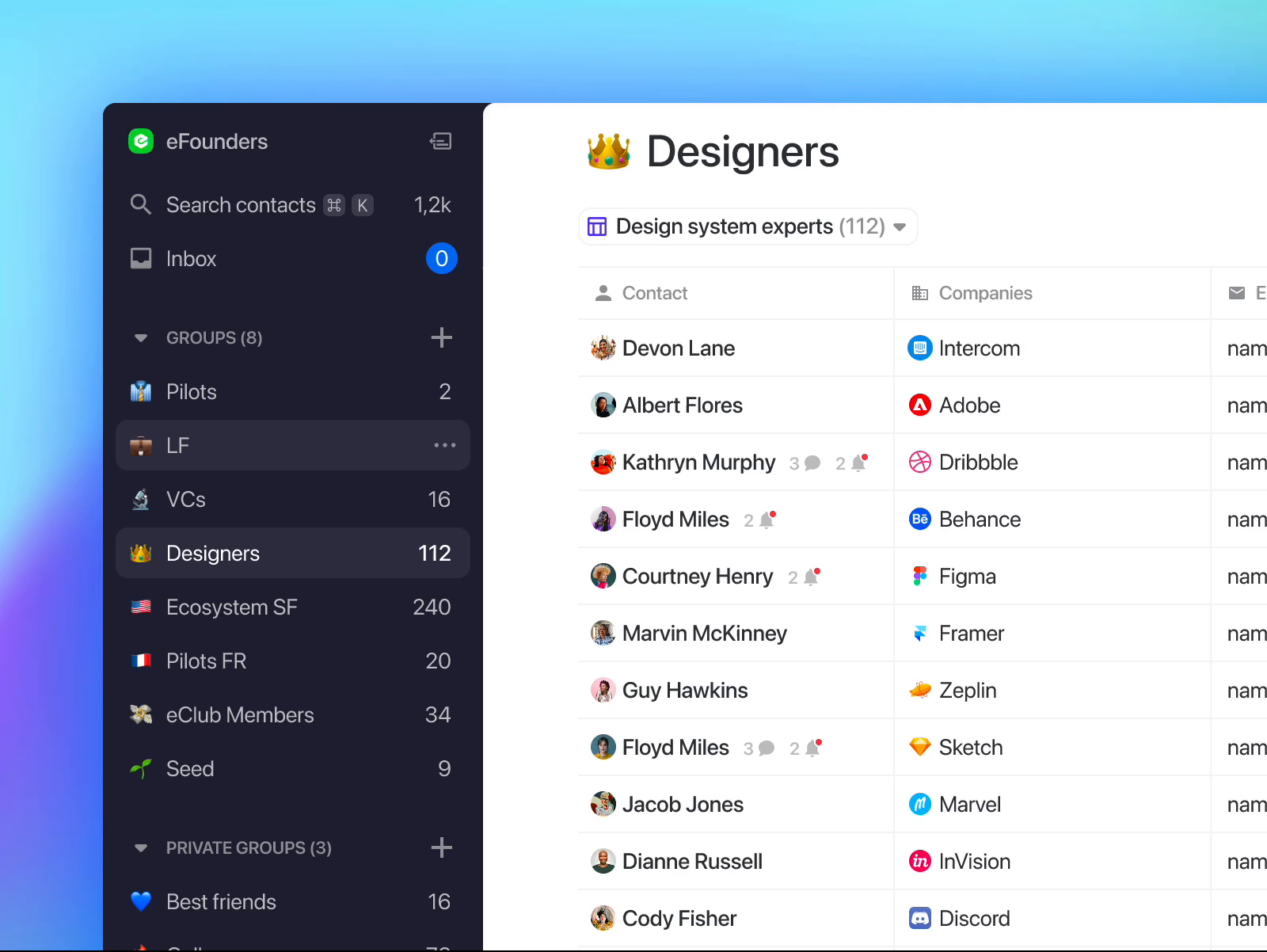1267x952 pixels.
Task: Open the Inbox
Action: [293, 258]
